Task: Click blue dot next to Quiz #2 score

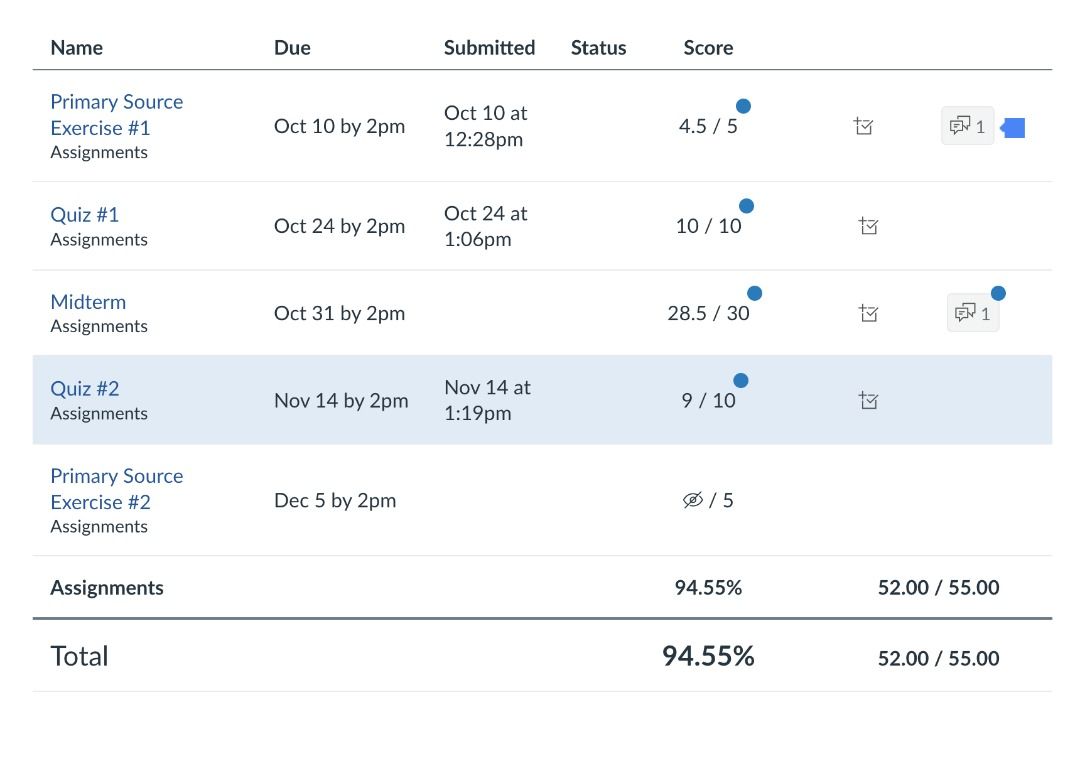Action: 741,380
